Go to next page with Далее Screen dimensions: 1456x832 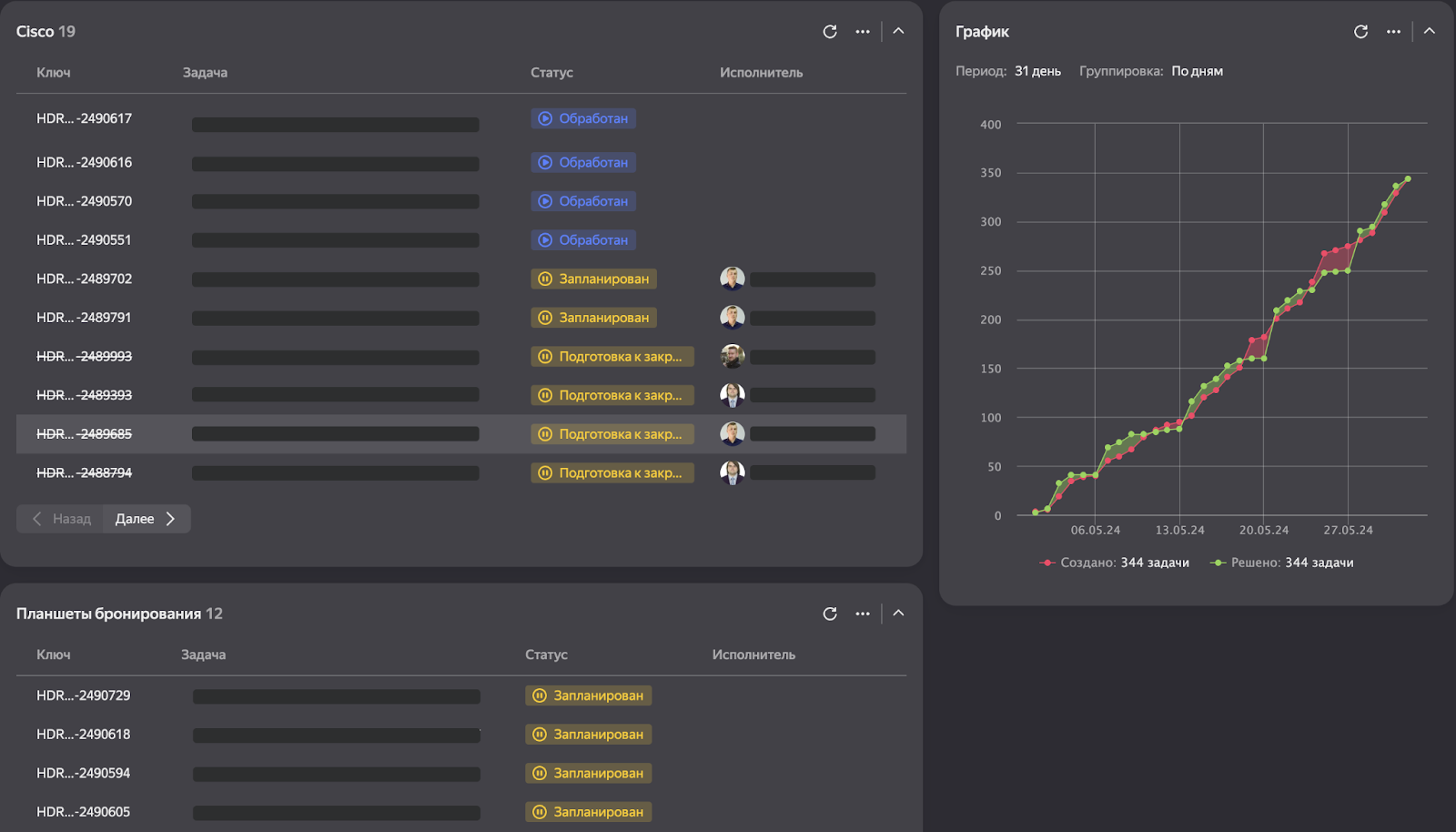tap(146, 519)
